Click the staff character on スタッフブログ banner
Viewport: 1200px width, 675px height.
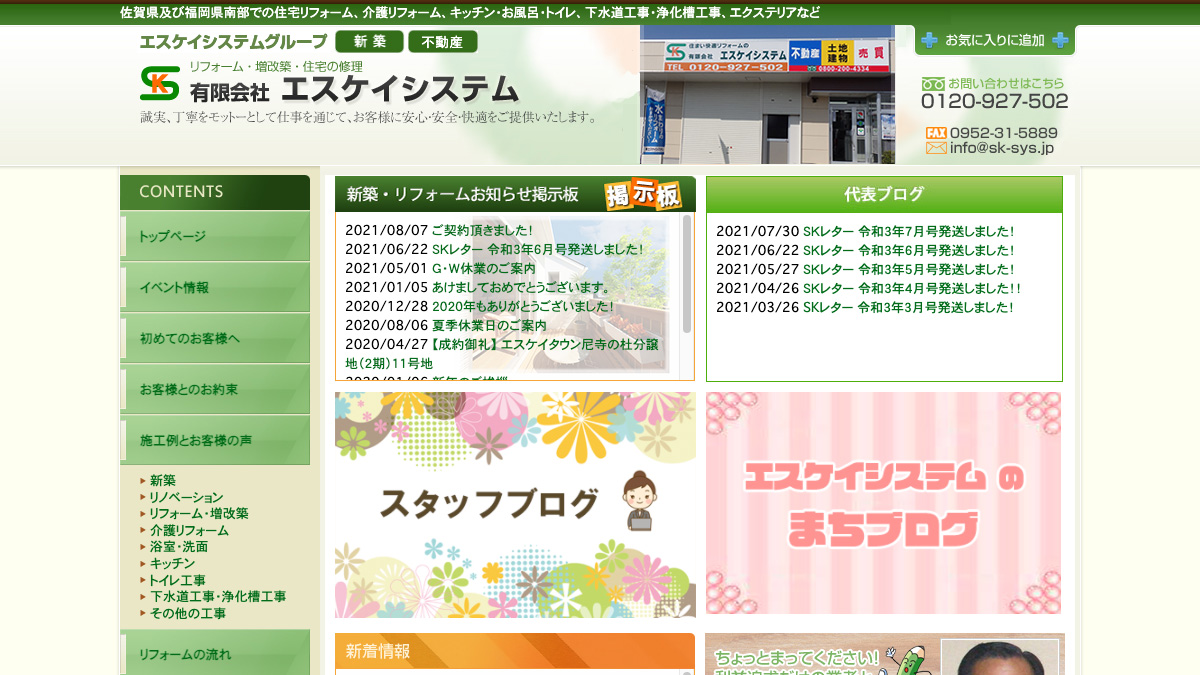click(x=638, y=500)
